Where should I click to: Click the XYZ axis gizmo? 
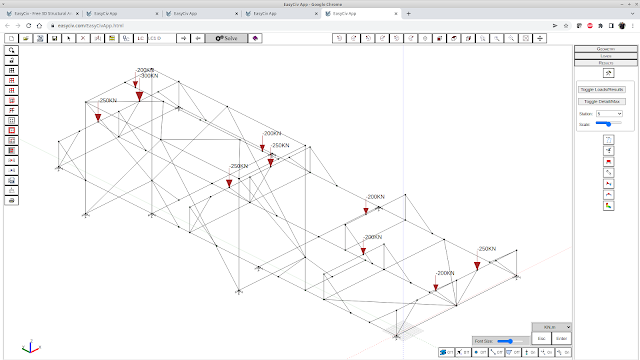(x=31, y=346)
